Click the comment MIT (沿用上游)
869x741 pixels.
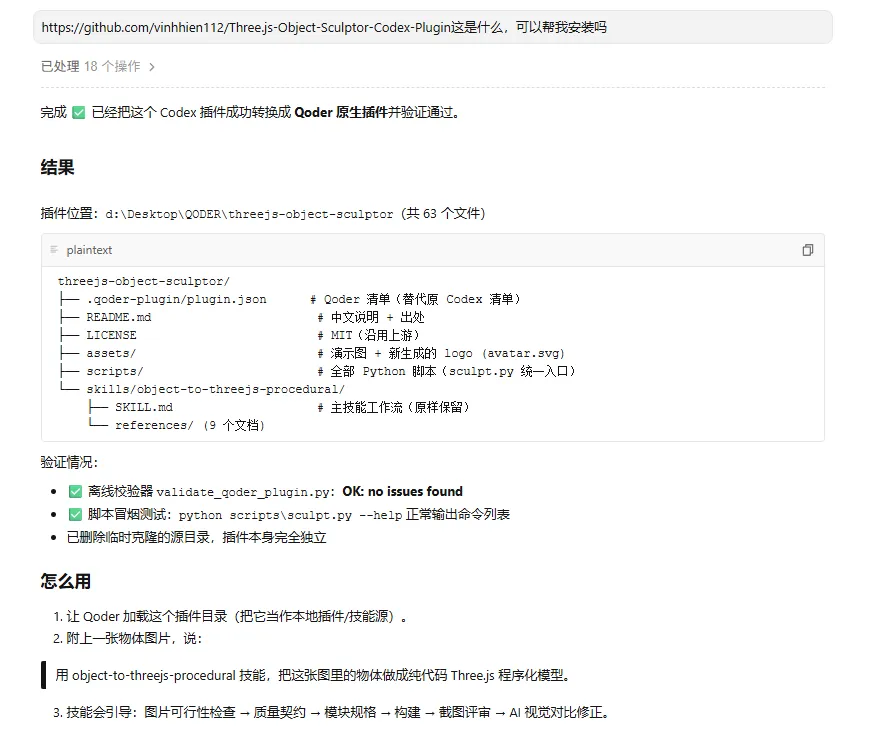(369, 335)
